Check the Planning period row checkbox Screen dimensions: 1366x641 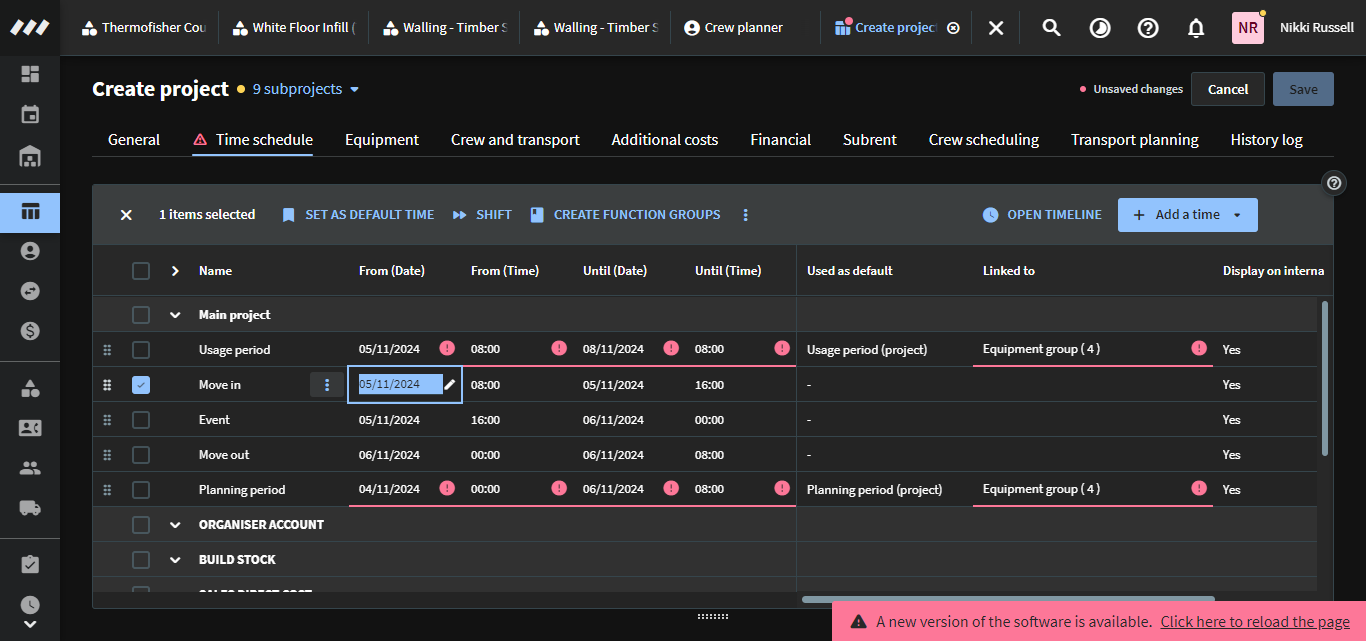point(141,490)
